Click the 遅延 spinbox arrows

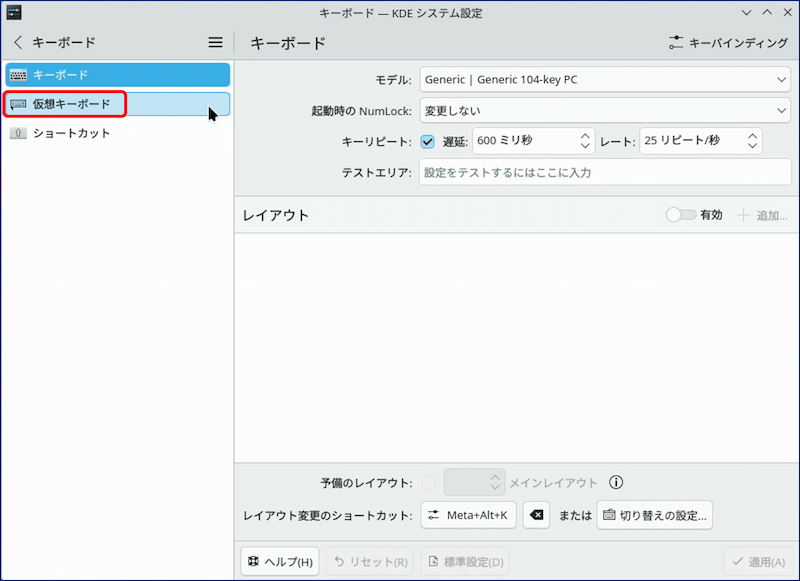pos(583,141)
